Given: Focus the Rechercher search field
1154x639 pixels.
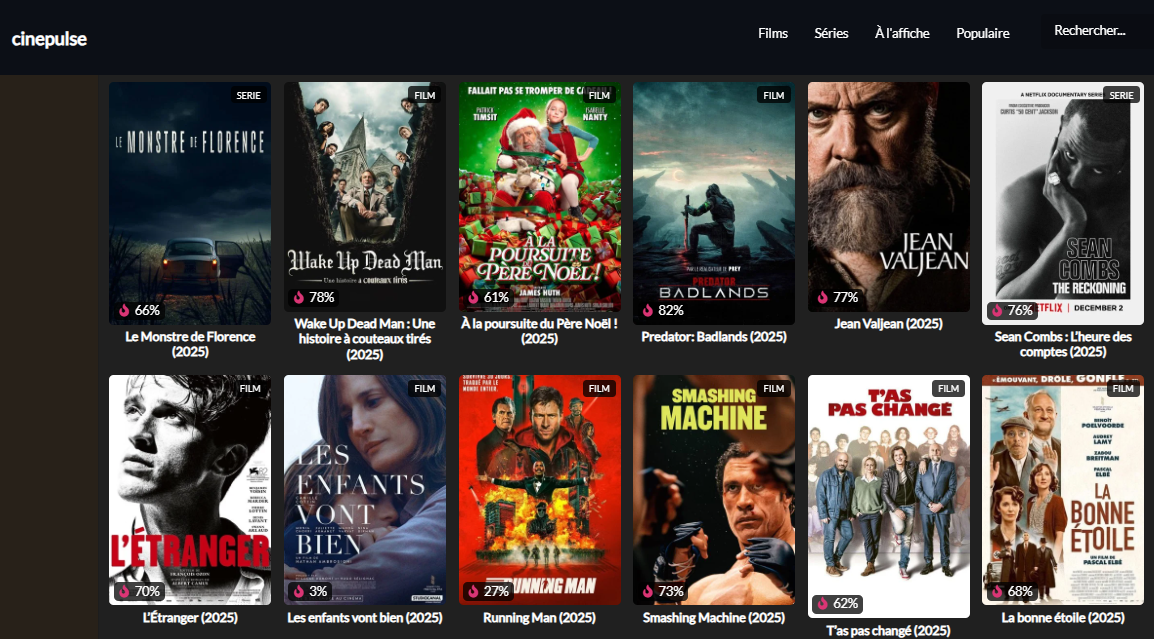Looking at the screenshot, I should [x=1095, y=31].
